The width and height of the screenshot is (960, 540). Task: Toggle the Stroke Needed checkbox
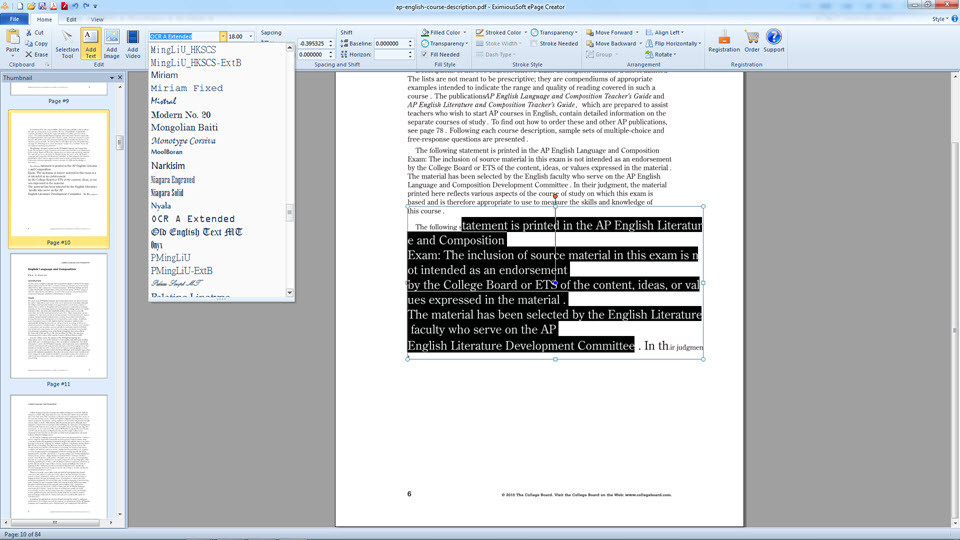534,43
